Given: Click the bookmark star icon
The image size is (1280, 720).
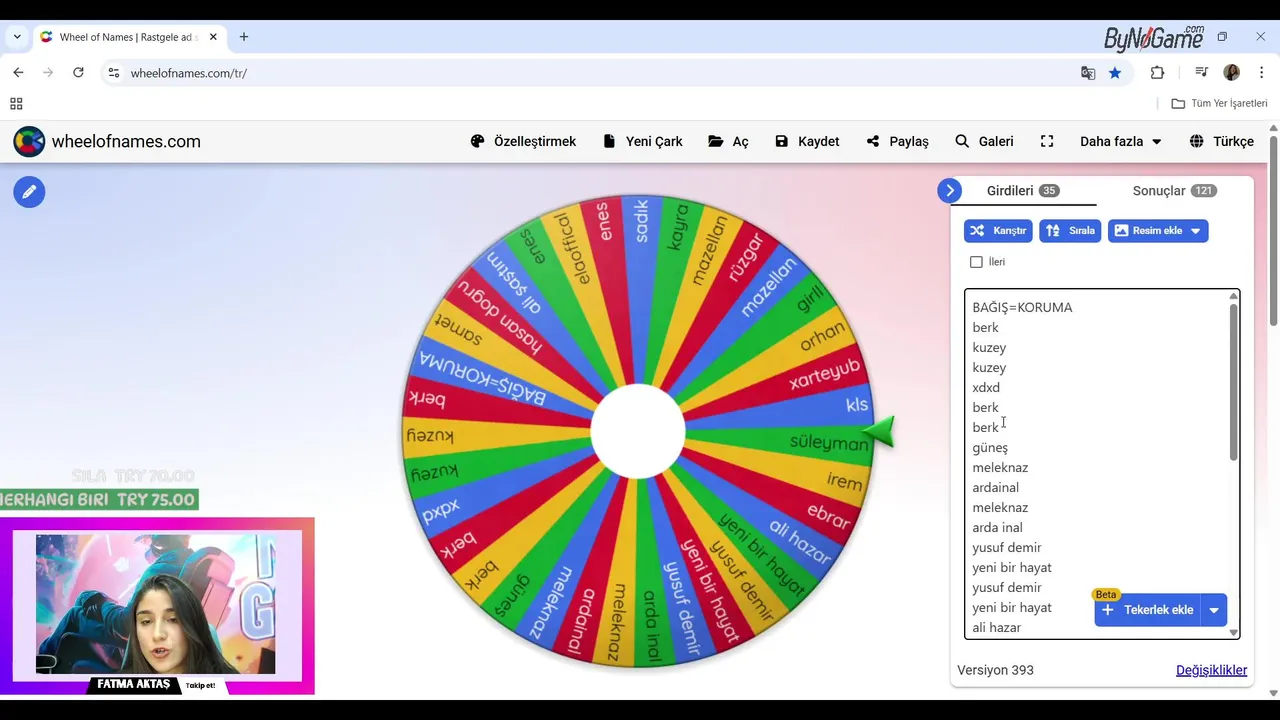Looking at the screenshot, I should click(x=1115, y=73).
